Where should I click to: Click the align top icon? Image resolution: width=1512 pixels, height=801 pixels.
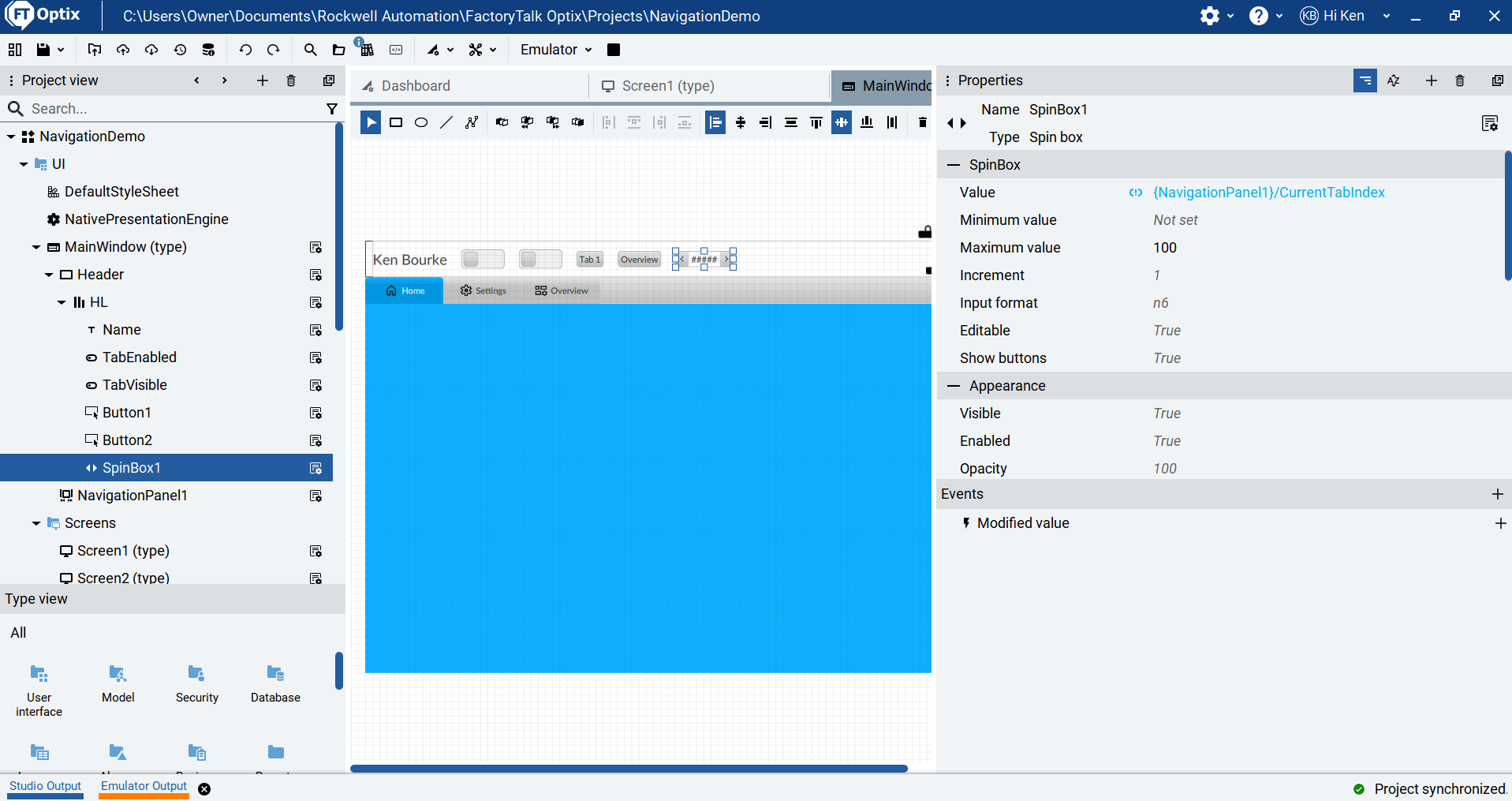(816, 122)
